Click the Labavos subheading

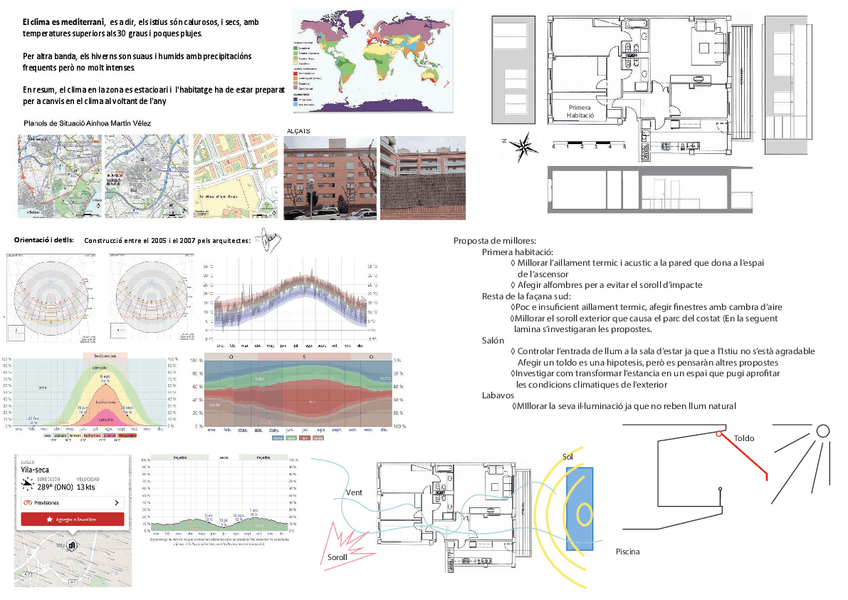click(496, 395)
